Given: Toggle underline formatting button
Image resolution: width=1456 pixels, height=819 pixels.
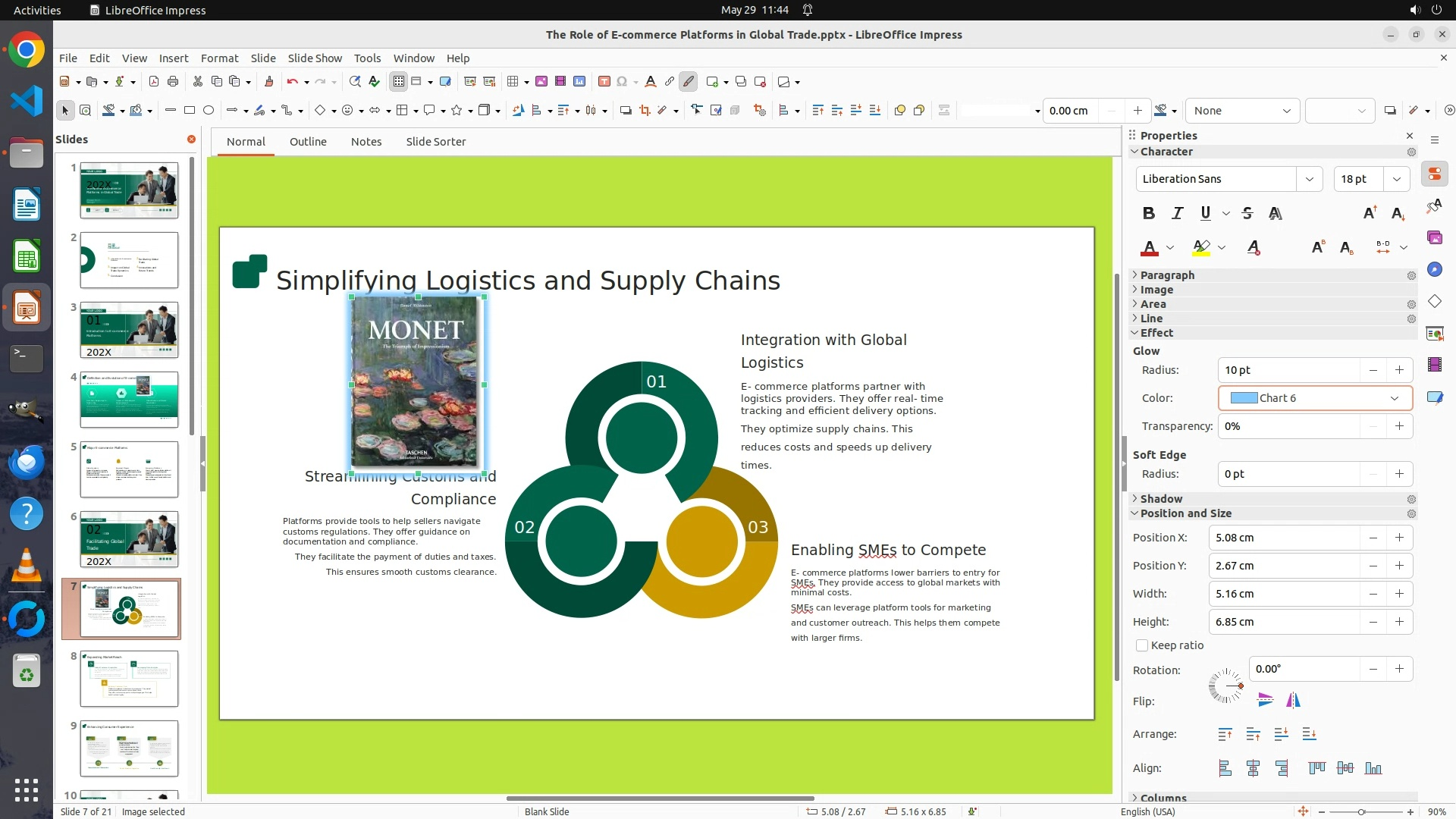Looking at the screenshot, I should click(1205, 213).
